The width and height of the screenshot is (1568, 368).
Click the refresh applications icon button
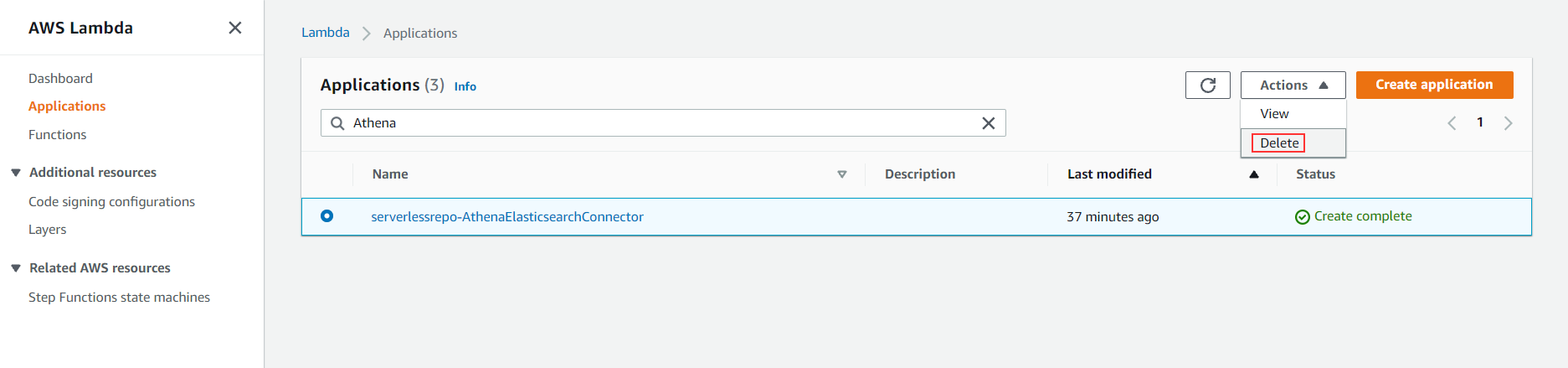[1207, 85]
